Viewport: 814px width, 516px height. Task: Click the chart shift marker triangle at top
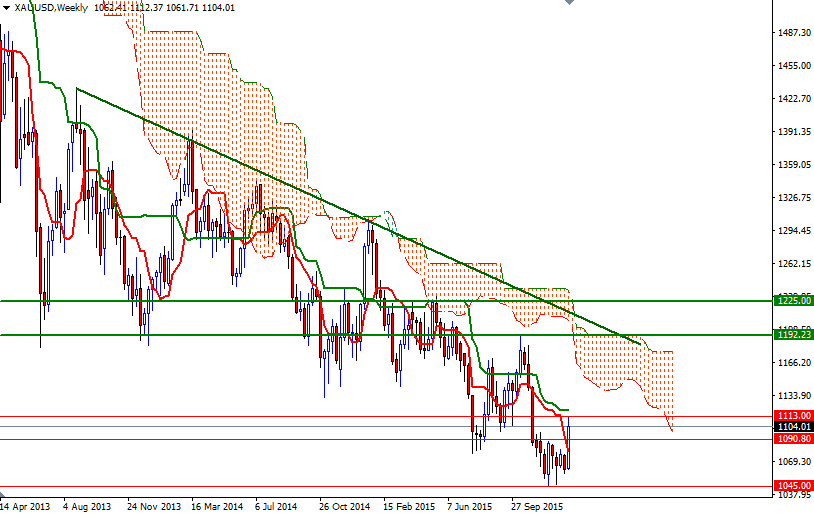point(569,3)
